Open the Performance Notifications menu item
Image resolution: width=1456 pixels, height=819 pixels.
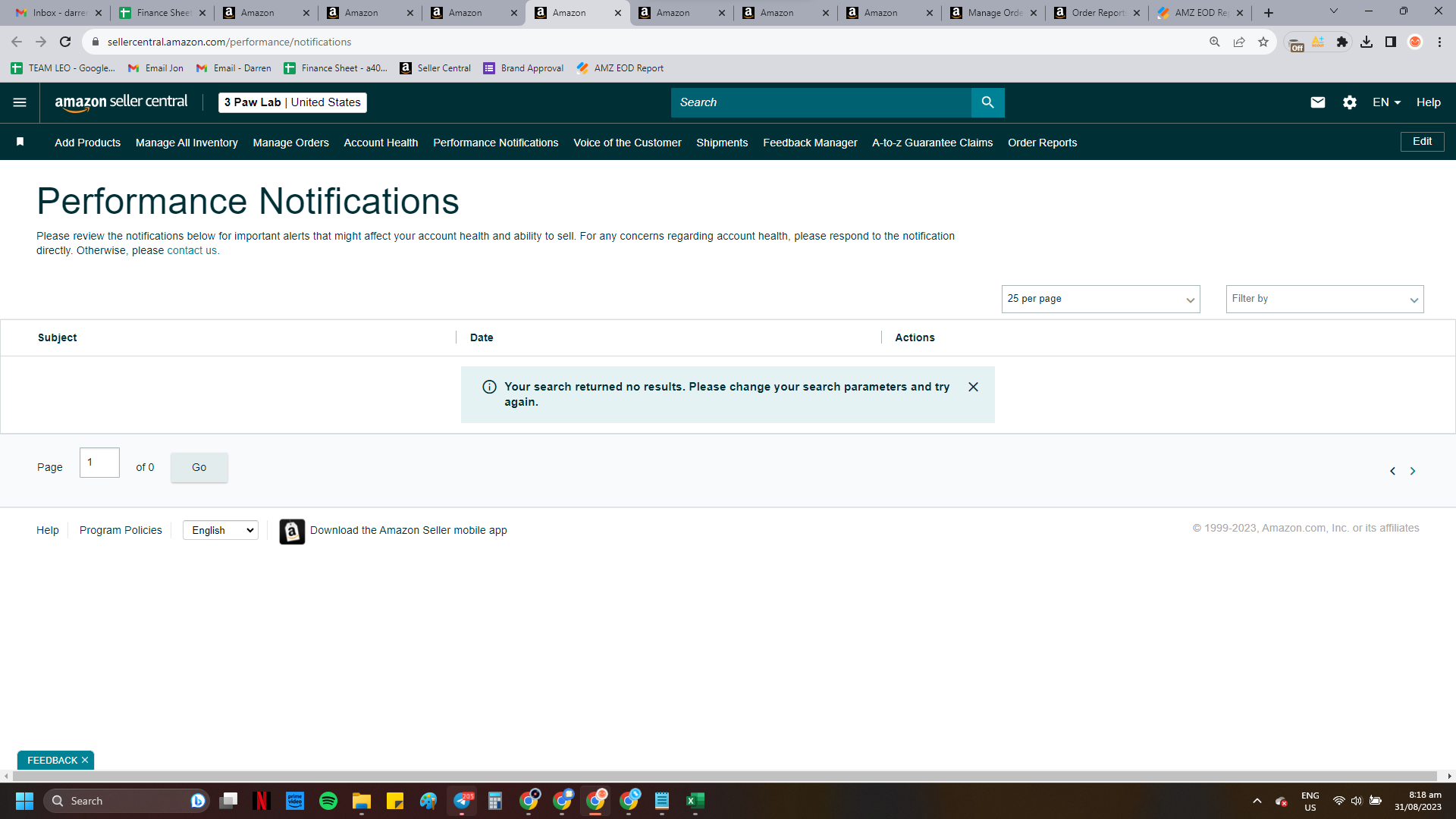[x=496, y=143]
